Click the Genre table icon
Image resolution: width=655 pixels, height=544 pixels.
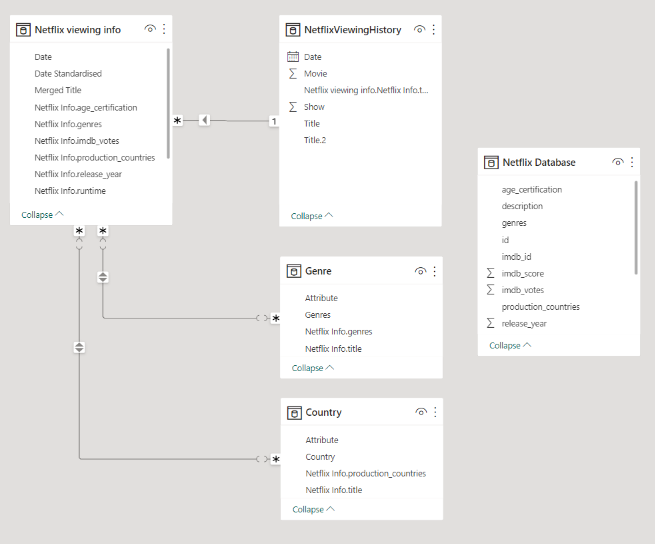coord(294,271)
